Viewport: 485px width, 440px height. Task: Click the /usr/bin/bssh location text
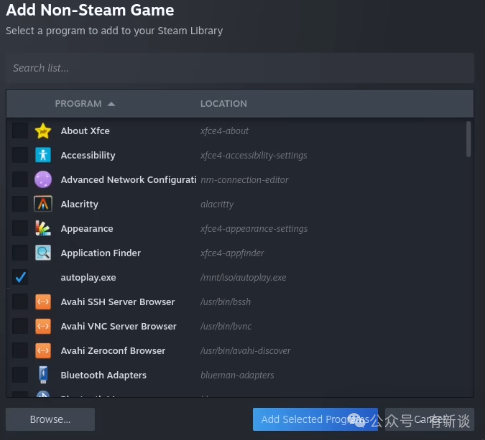(225, 302)
